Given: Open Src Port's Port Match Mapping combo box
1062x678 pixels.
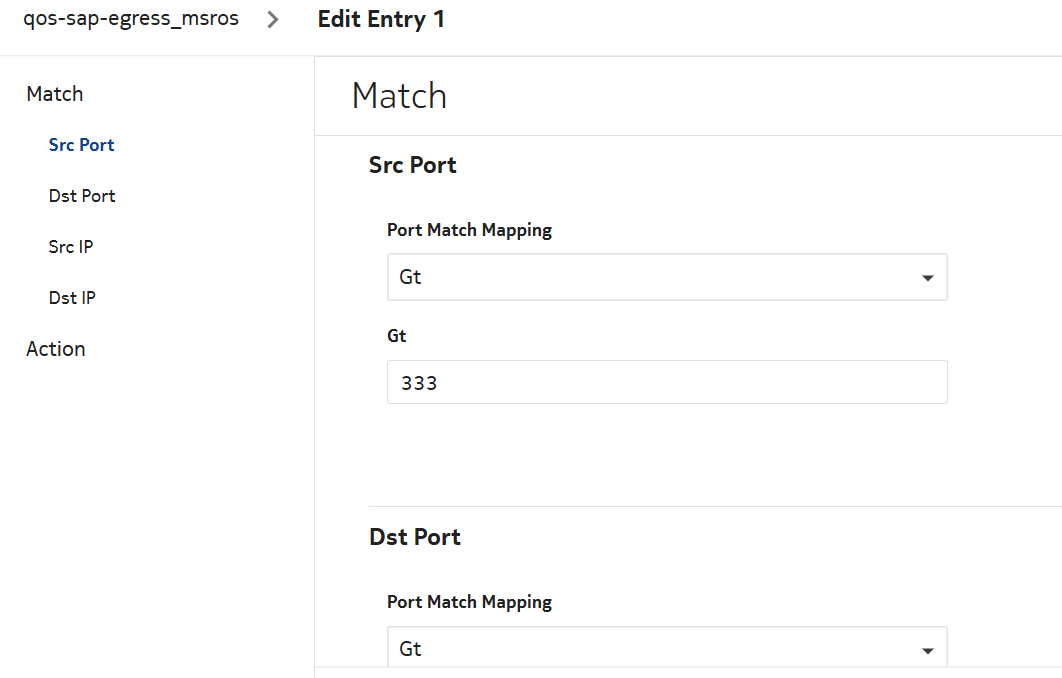Looking at the screenshot, I should coord(650,277).
